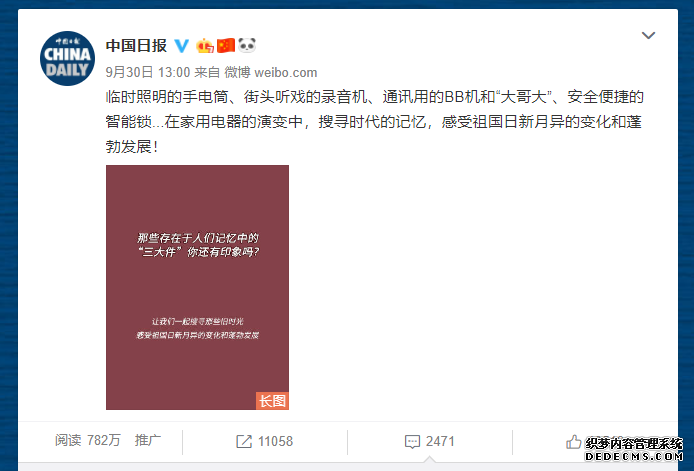This screenshot has width=694, height=471.
Task: Click the repost count 11058
Action: tap(275, 441)
